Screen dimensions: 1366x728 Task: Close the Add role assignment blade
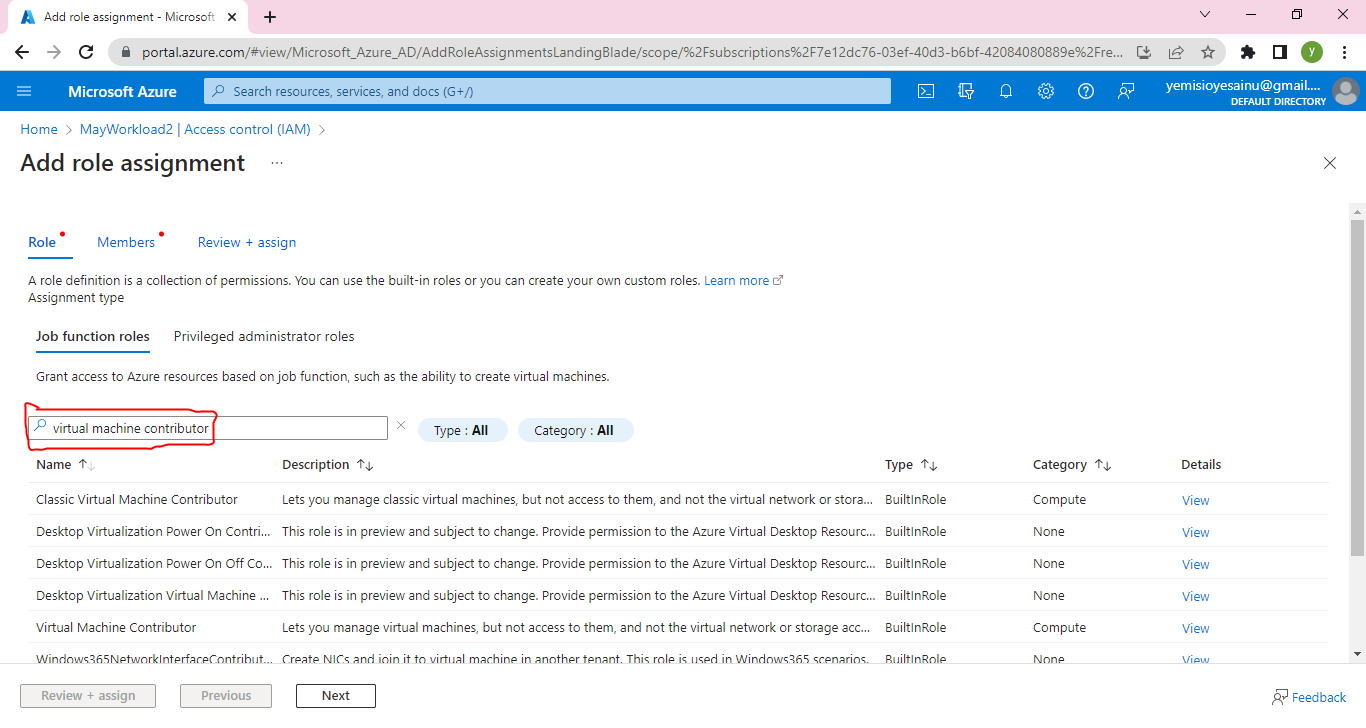[1330, 163]
